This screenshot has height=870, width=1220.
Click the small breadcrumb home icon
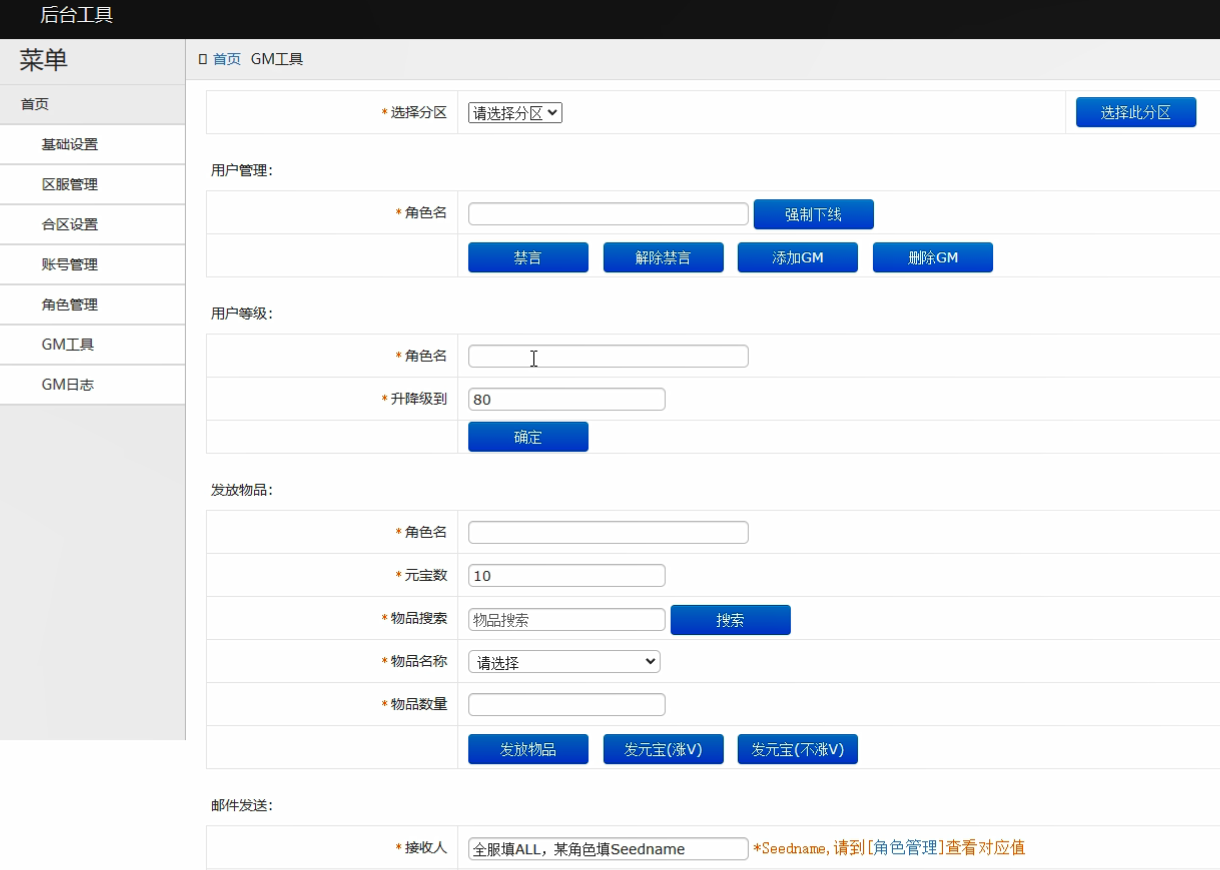[x=203, y=59]
